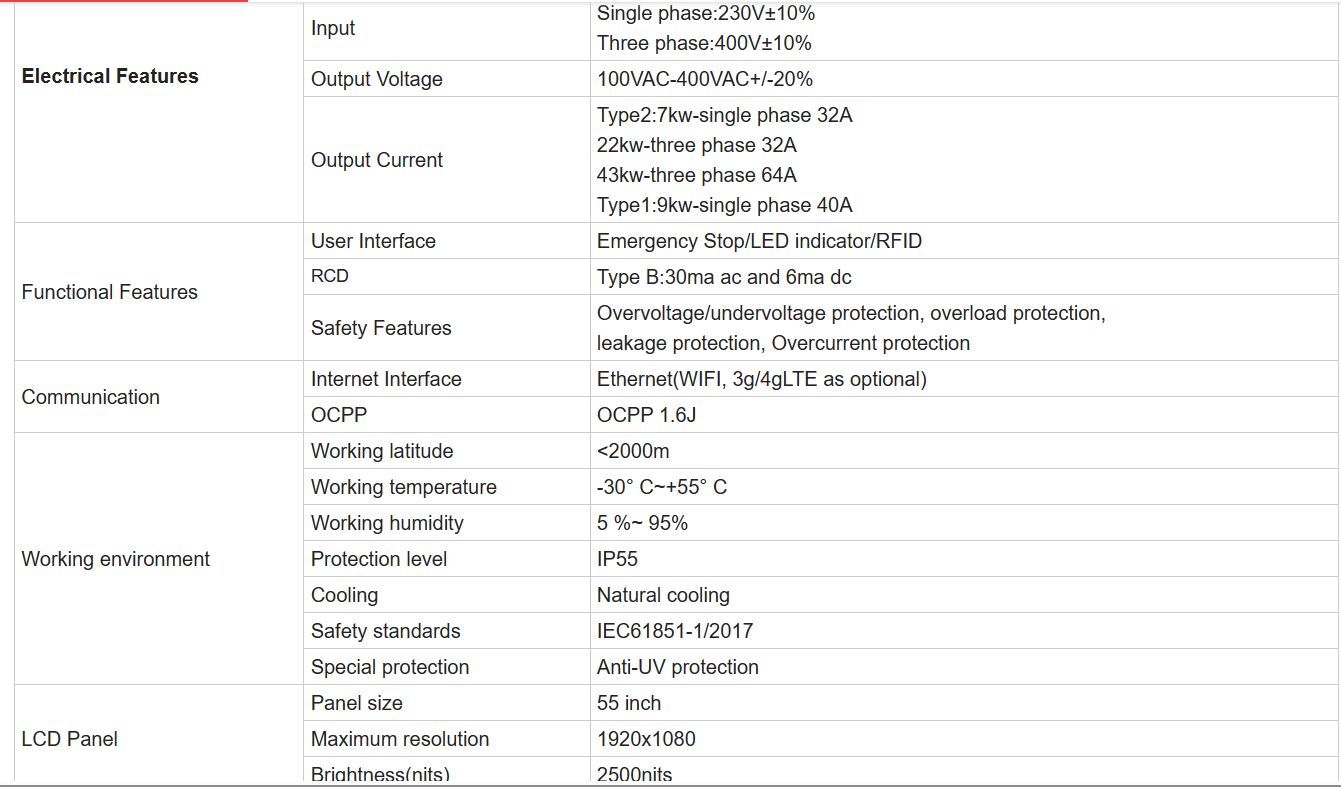Select the Safety Features label
This screenshot has height=787, width=1341.
coord(381,328)
